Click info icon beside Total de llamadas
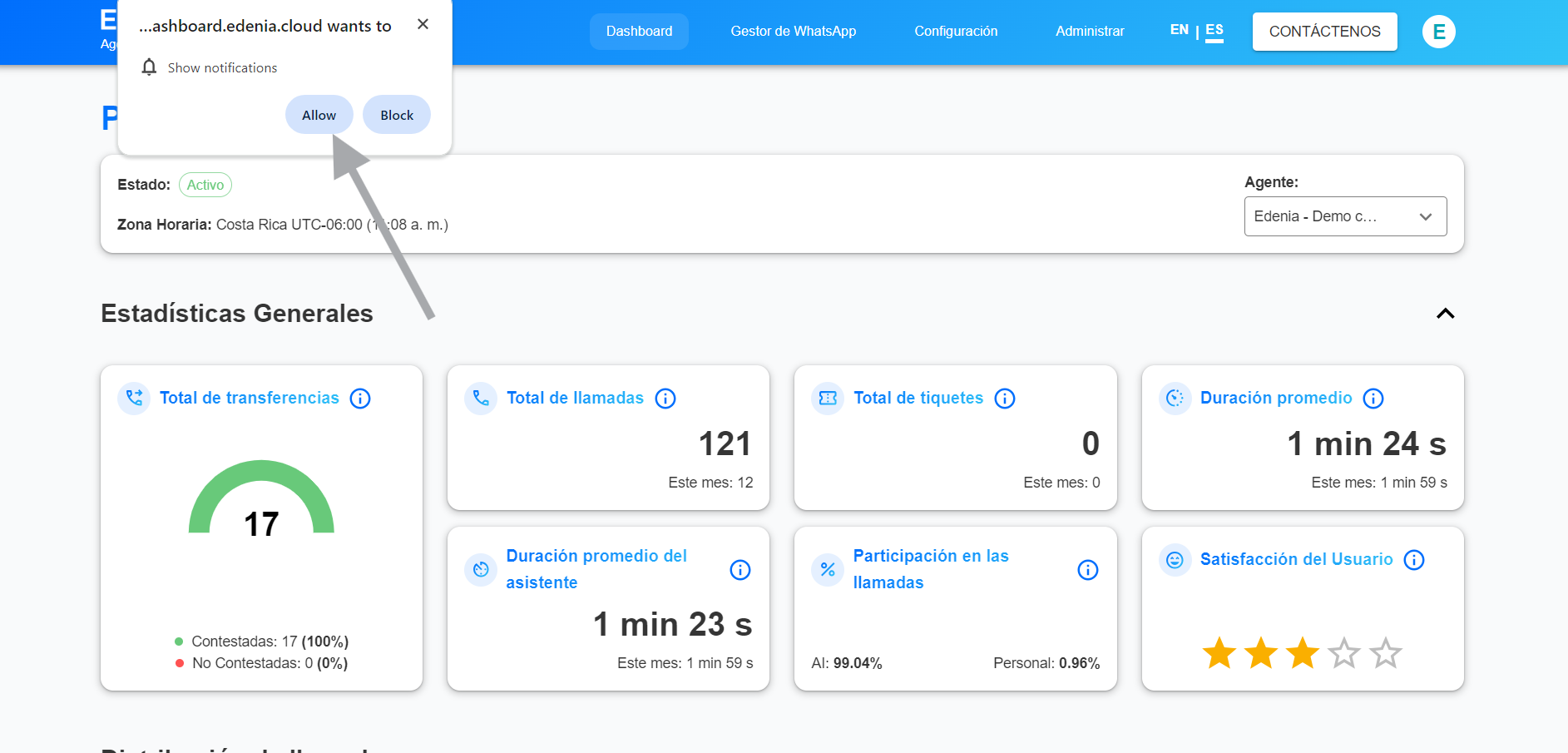 [x=665, y=399]
